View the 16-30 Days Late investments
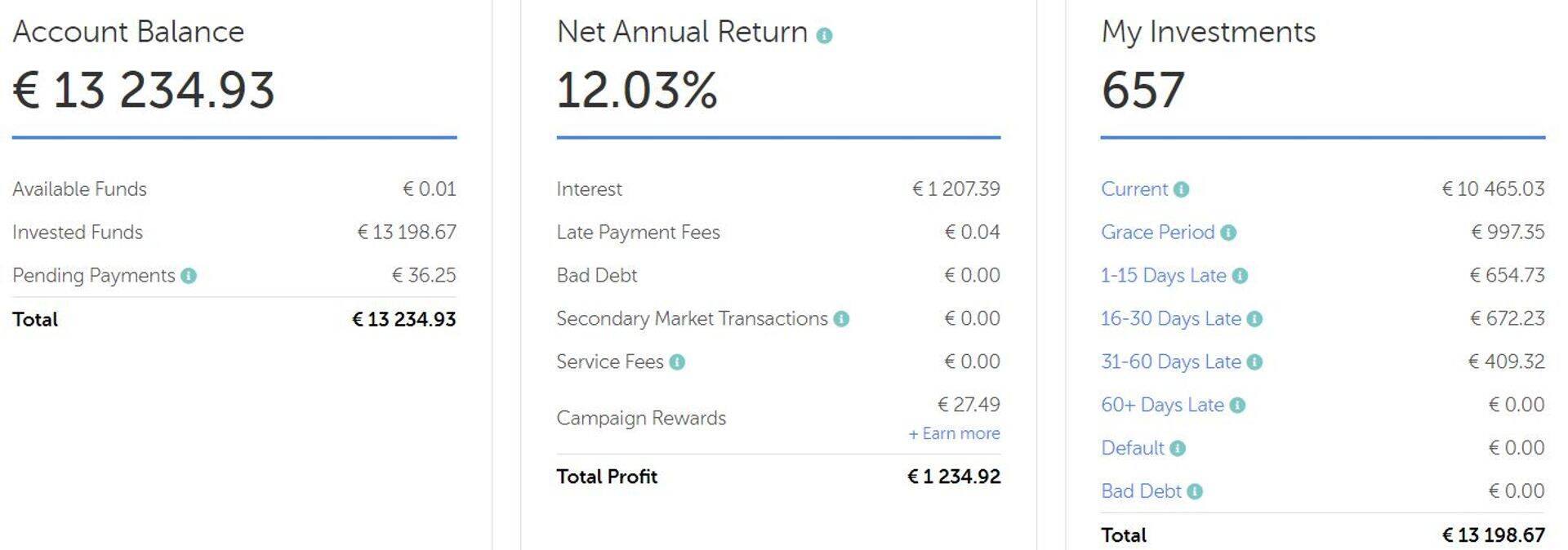This screenshot has width=1568, height=550. [1170, 319]
